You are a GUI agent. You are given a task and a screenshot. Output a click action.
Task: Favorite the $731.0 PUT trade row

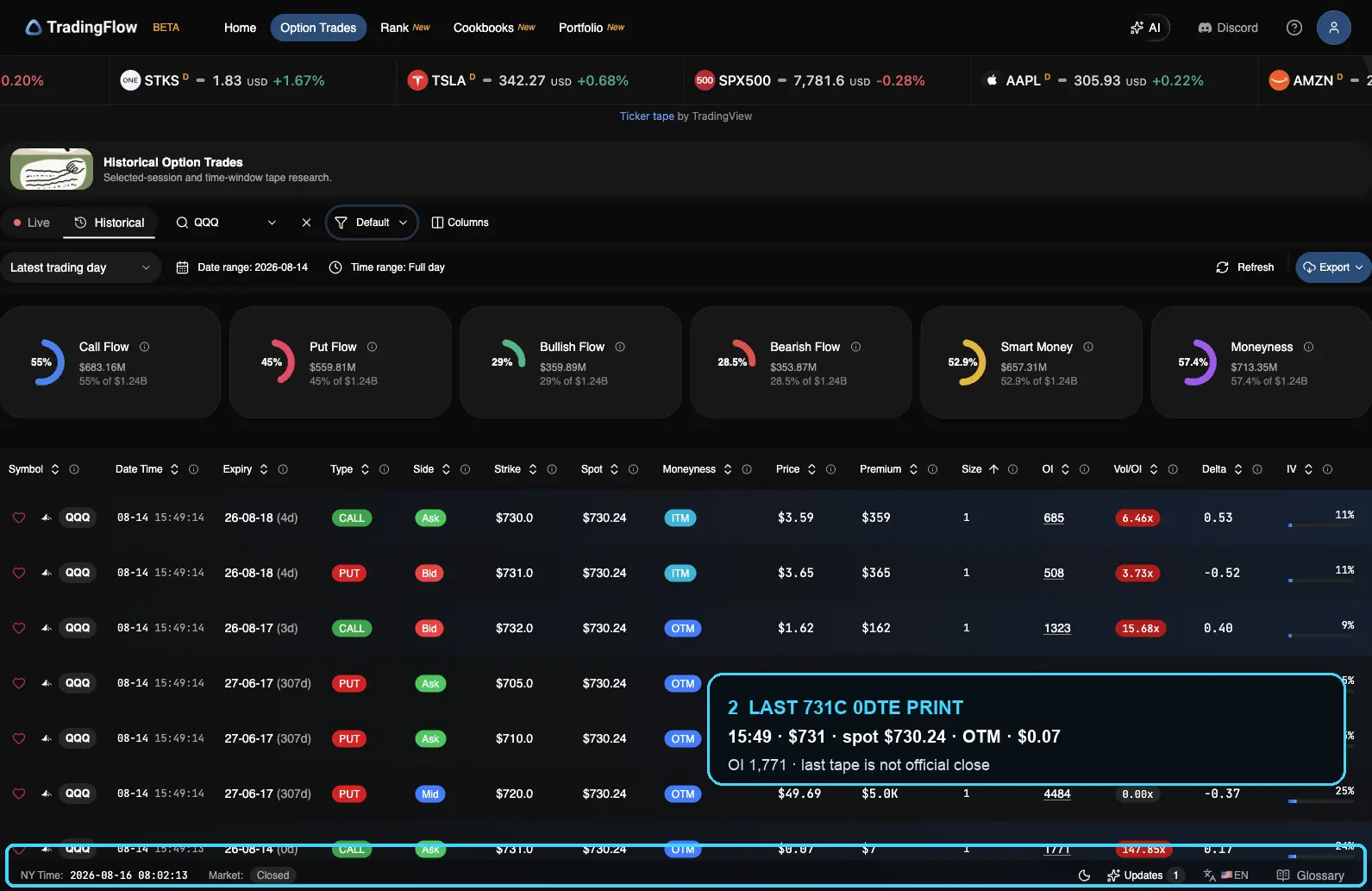pos(19,573)
